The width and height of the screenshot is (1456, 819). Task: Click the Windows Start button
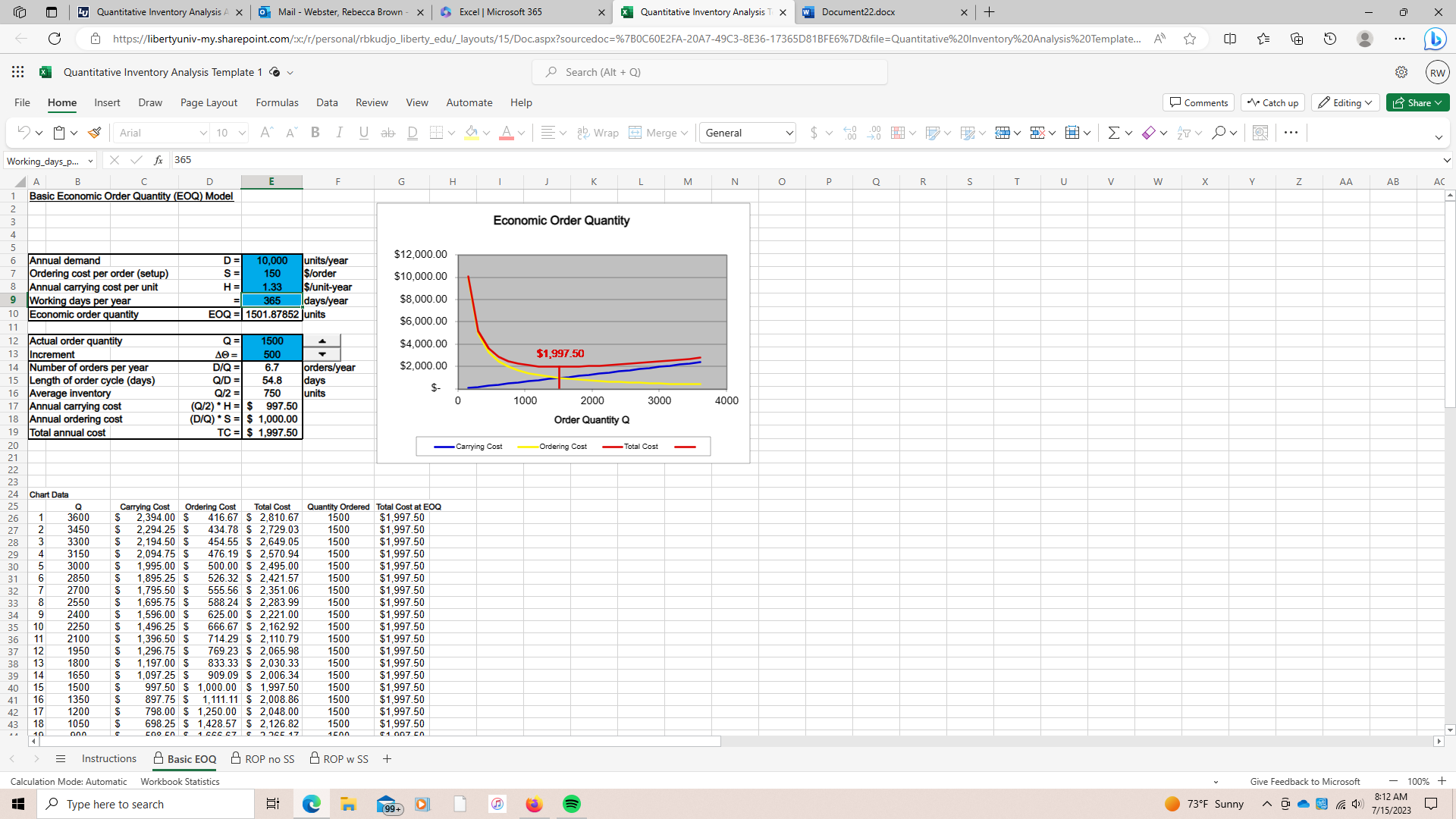18,804
